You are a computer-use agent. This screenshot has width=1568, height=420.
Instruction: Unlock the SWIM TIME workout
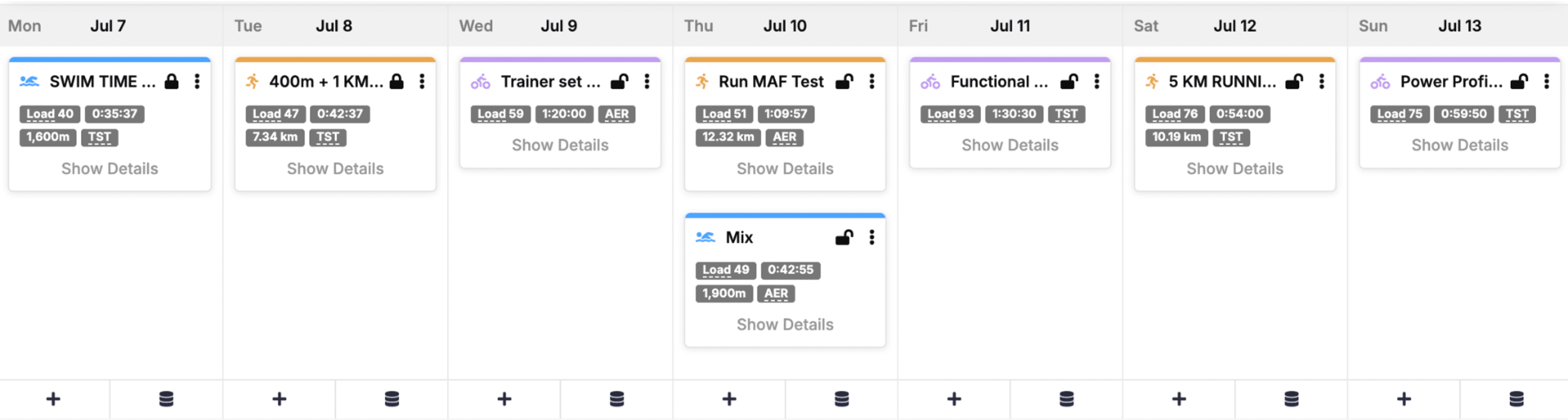click(172, 82)
